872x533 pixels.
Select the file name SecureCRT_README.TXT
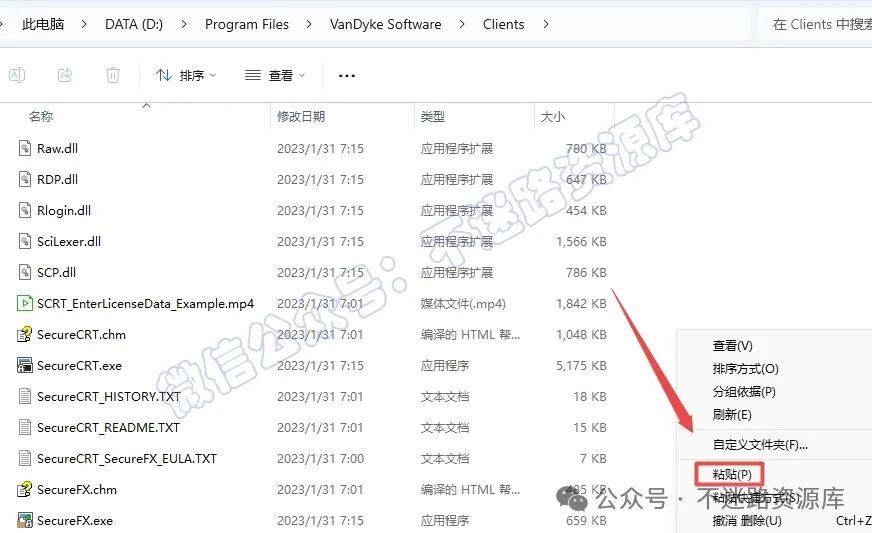click(108, 428)
